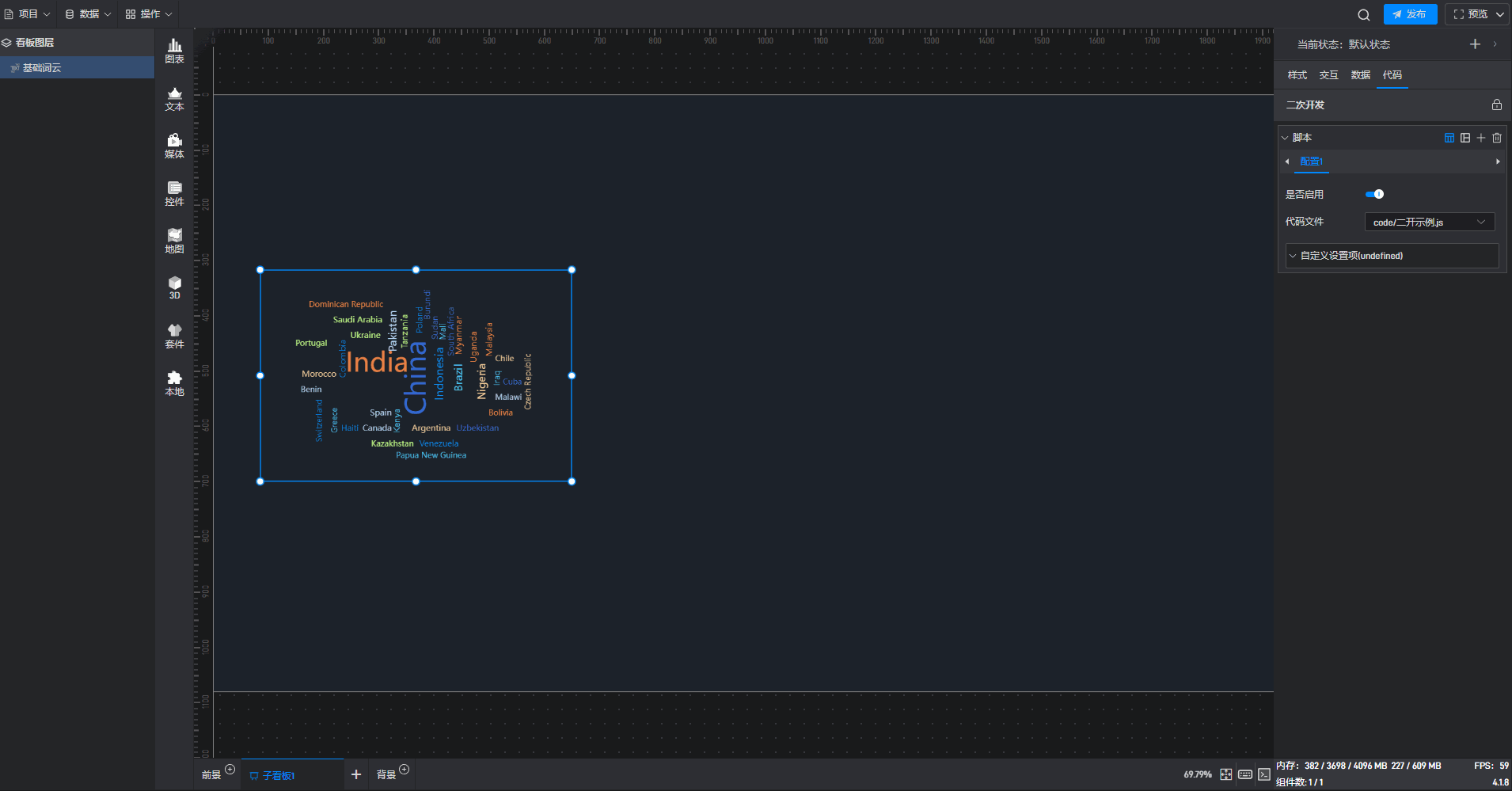The height and width of the screenshot is (791, 1512).
Task: Click the fit-to-screen canvas icon
Action: 1225,774
